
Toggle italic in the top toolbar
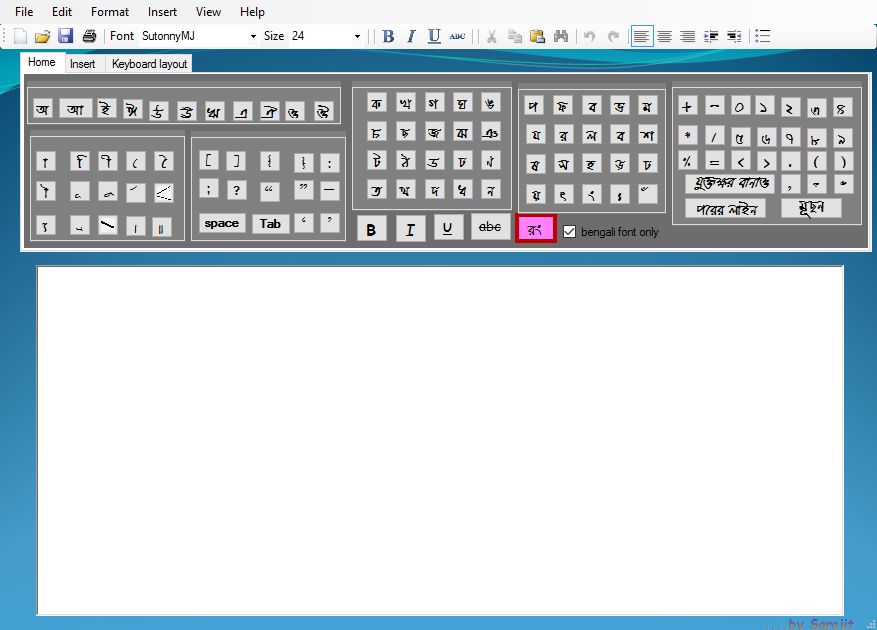[411, 36]
